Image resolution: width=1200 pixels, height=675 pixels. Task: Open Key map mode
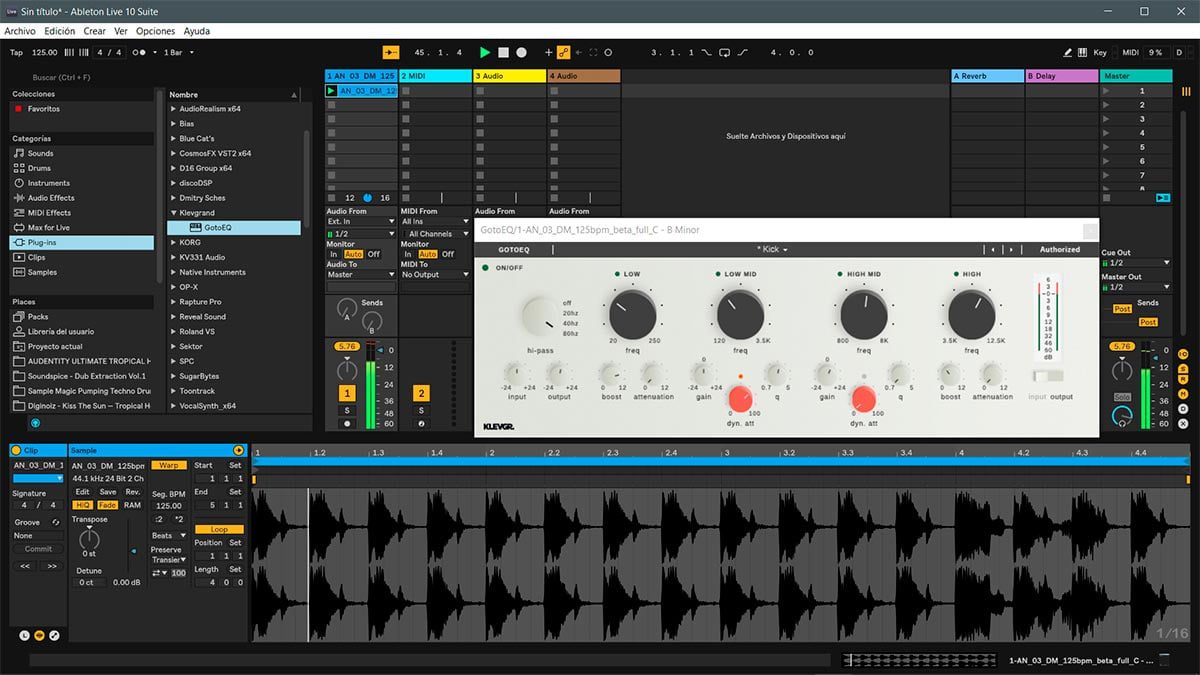[1100, 52]
